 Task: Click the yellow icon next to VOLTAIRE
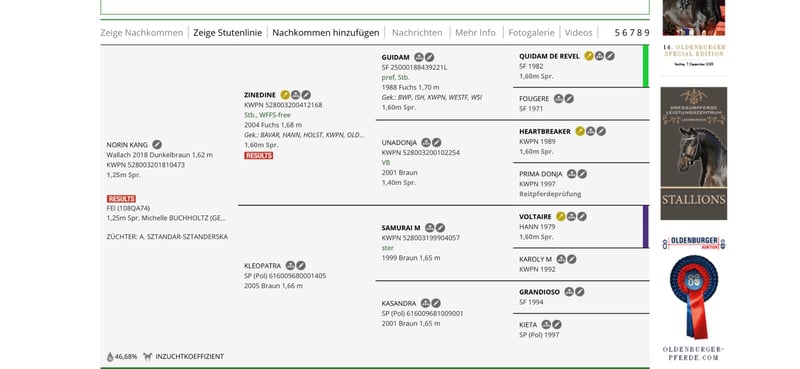(561, 216)
